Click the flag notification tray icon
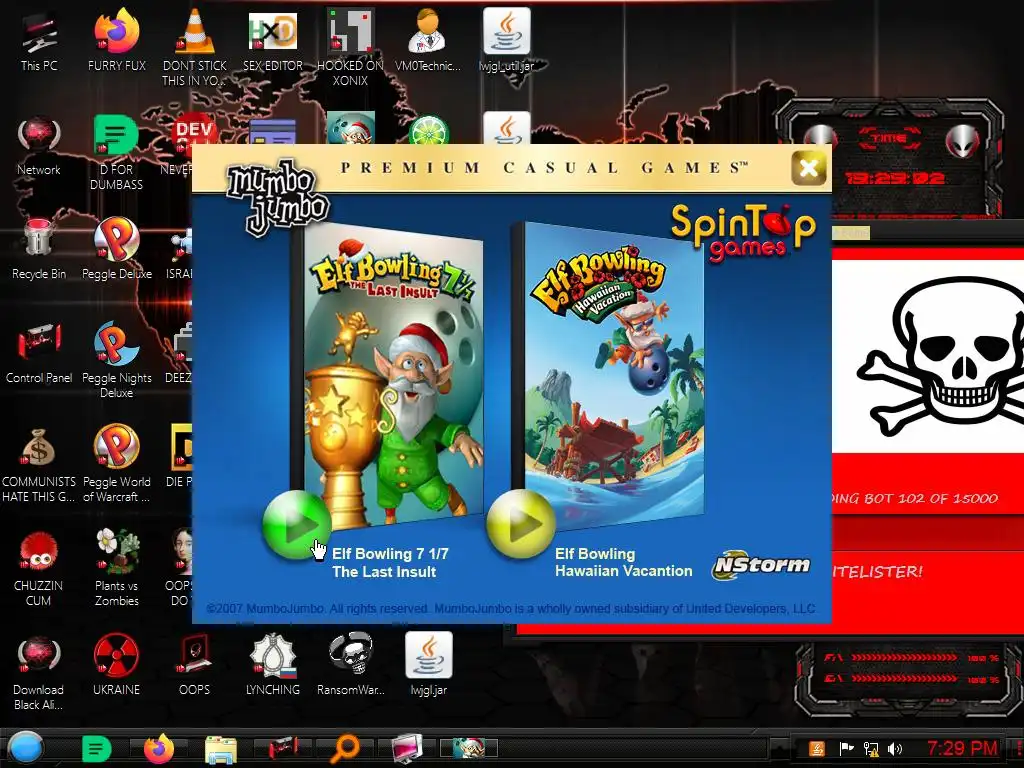The image size is (1024, 768). click(846, 748)
